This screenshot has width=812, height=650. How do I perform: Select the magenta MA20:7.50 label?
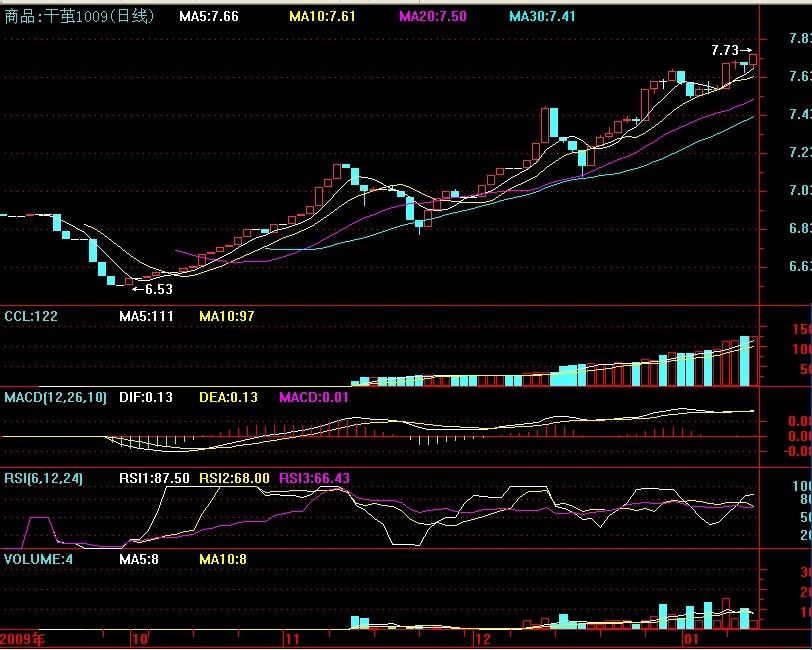pyautogui.click(x=433, y=17)
